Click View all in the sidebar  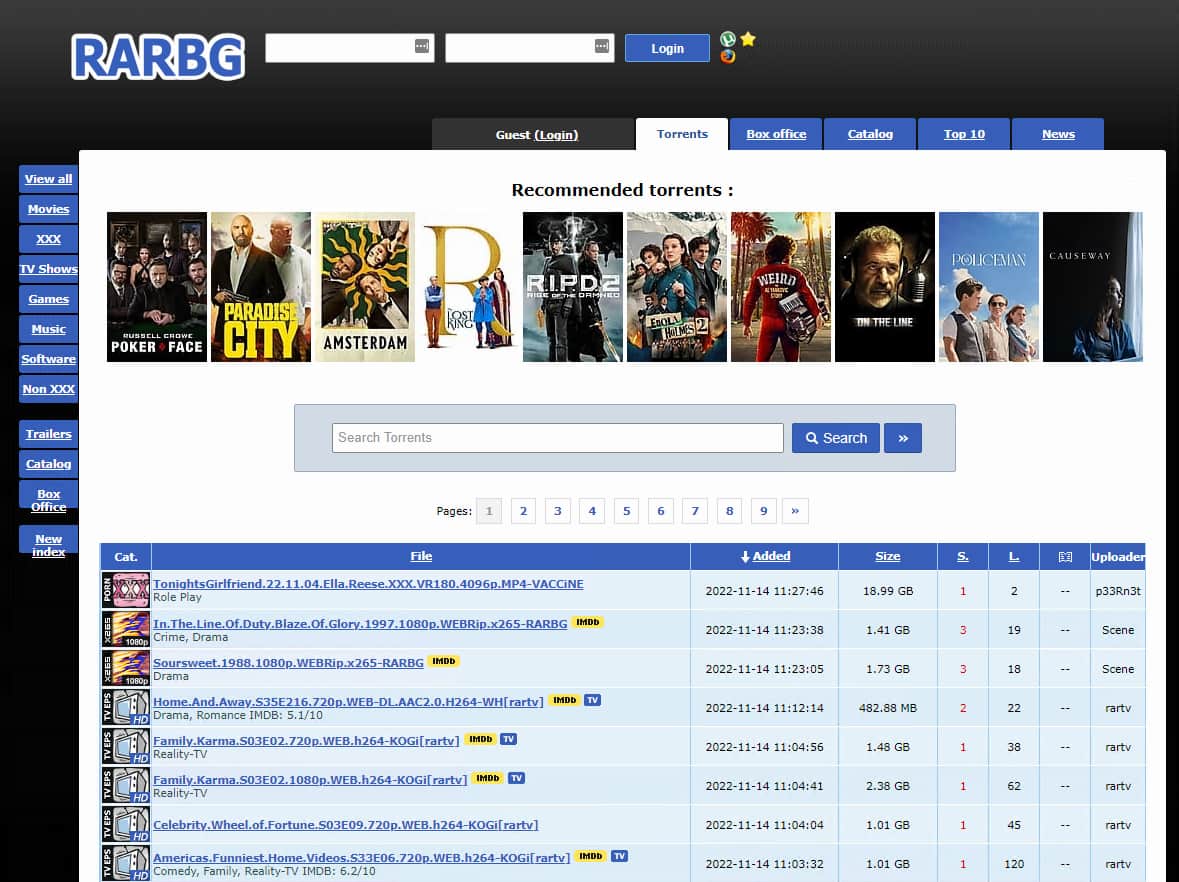(x=48, y=179)
